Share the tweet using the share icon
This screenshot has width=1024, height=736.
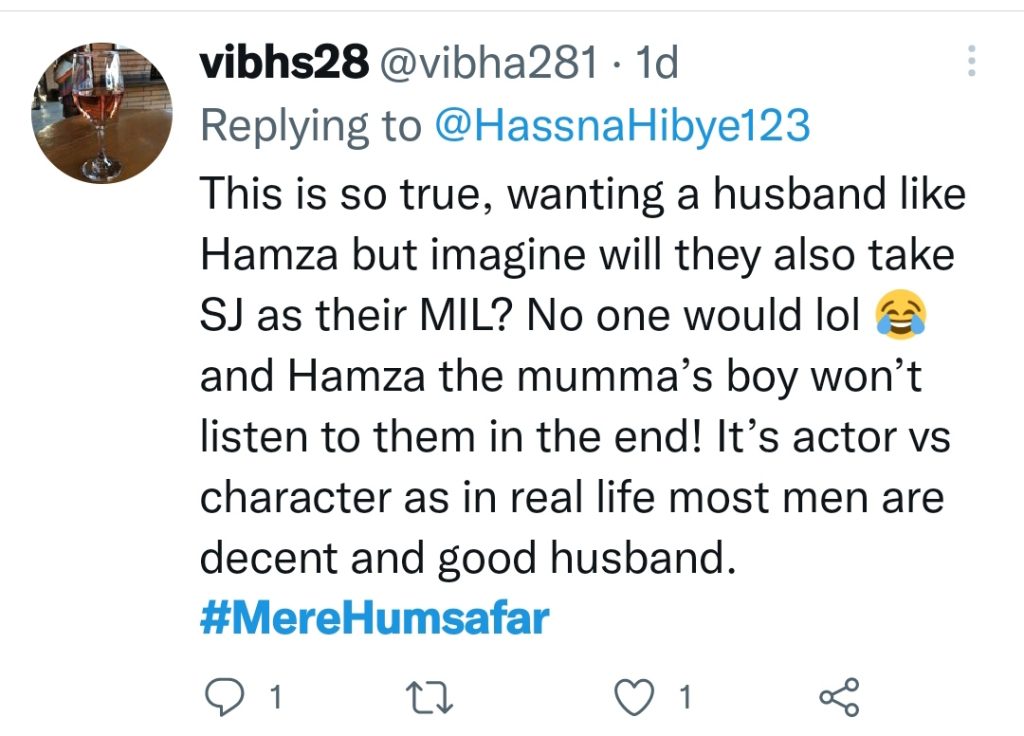[840, 697]
